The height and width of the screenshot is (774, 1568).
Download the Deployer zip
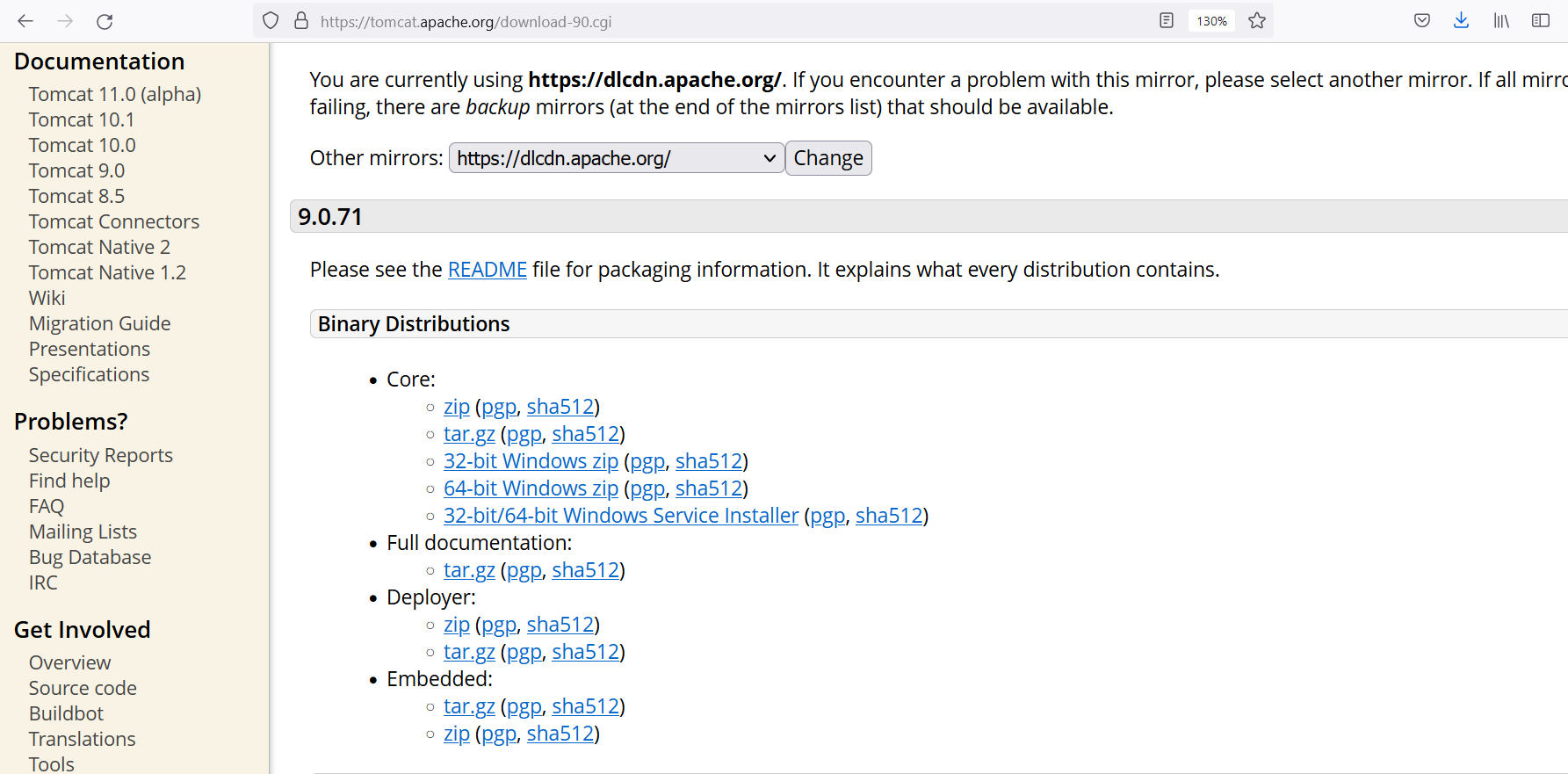coord(457,625)
